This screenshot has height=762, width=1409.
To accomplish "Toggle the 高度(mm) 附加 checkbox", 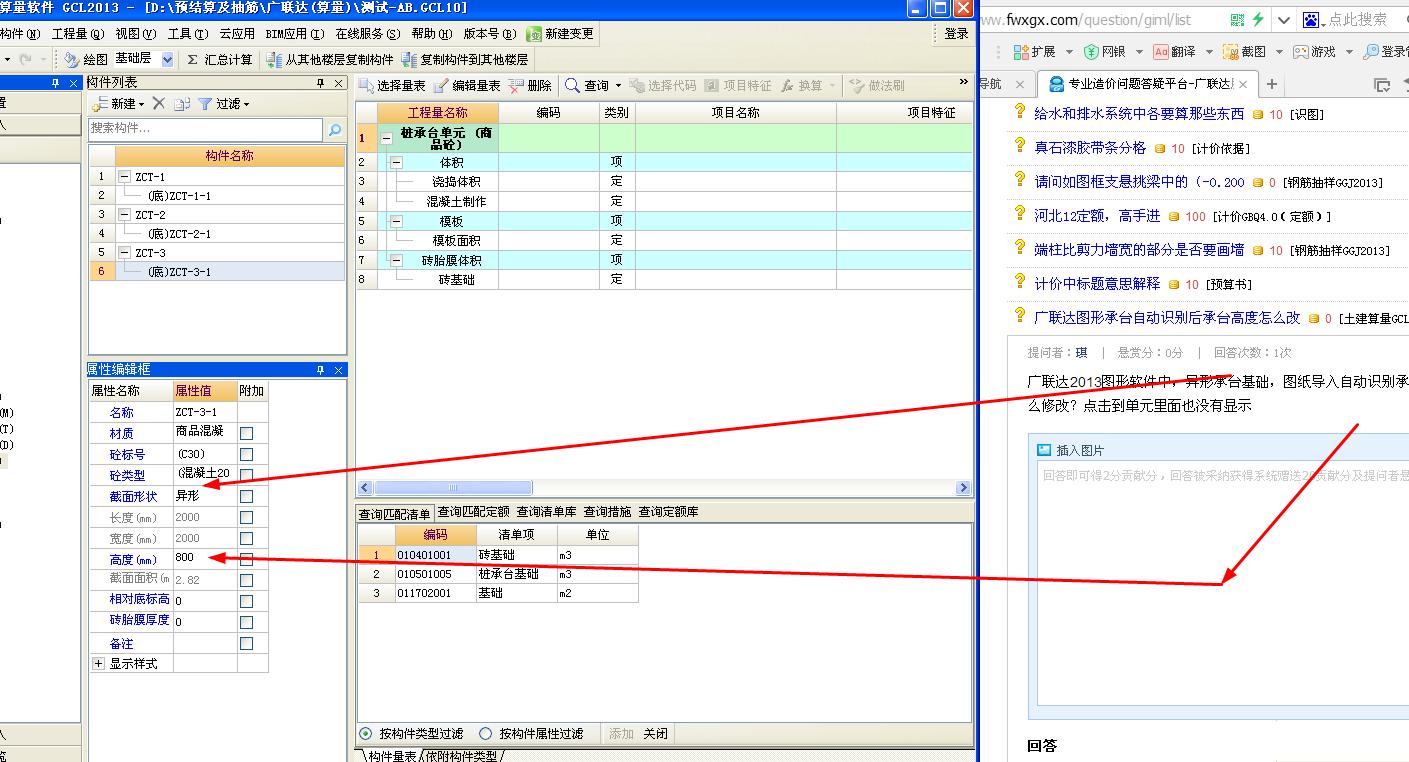I will pos(247,559).
